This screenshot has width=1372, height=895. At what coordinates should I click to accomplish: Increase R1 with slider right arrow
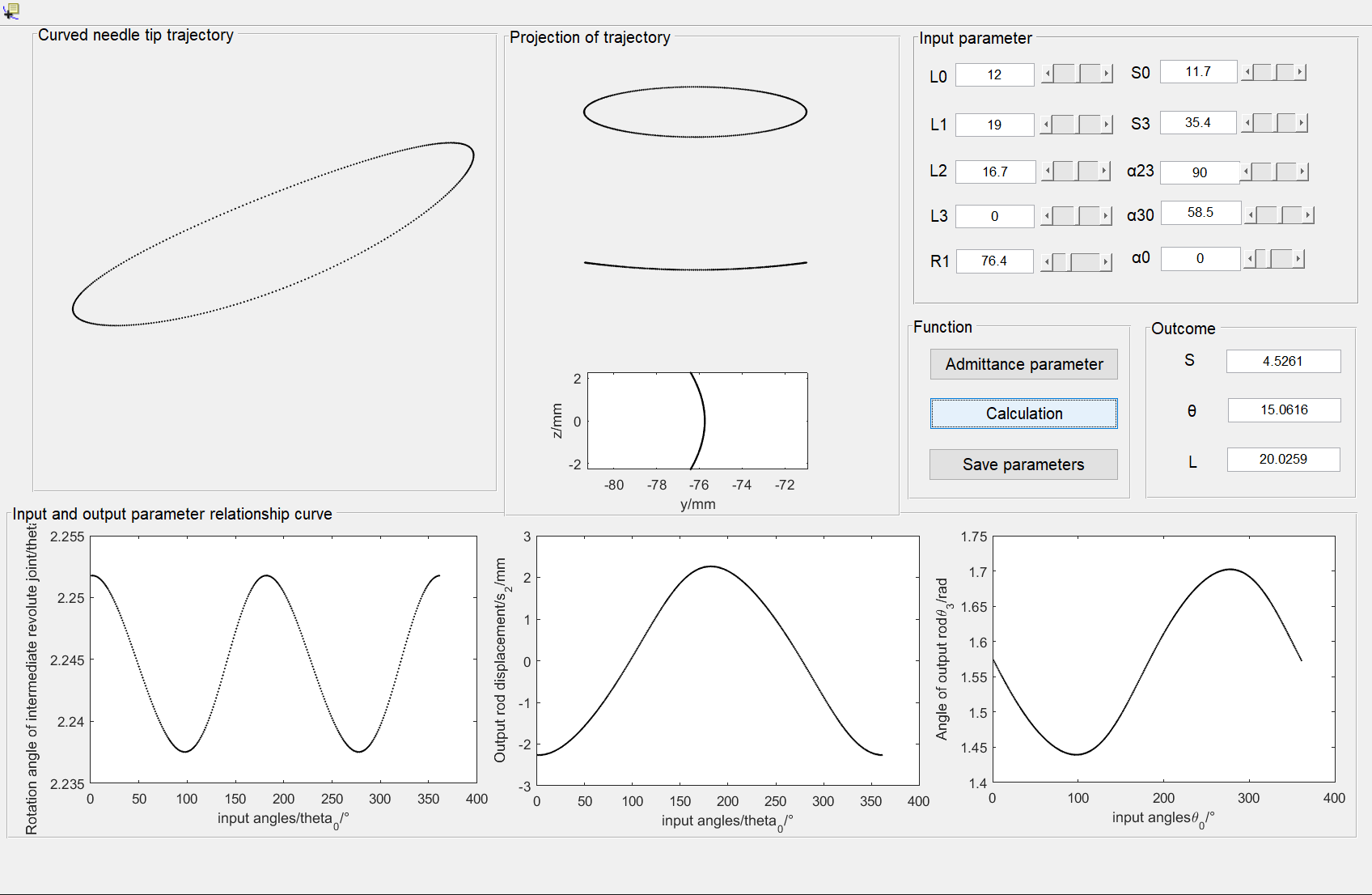[1106, 262]
